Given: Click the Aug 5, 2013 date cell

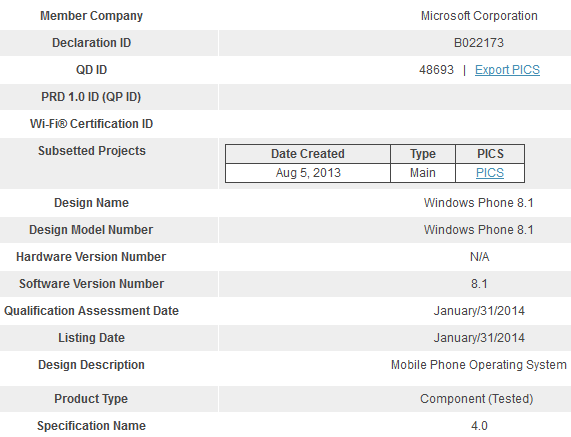Looking at the screenshot, I should (308, 173).
